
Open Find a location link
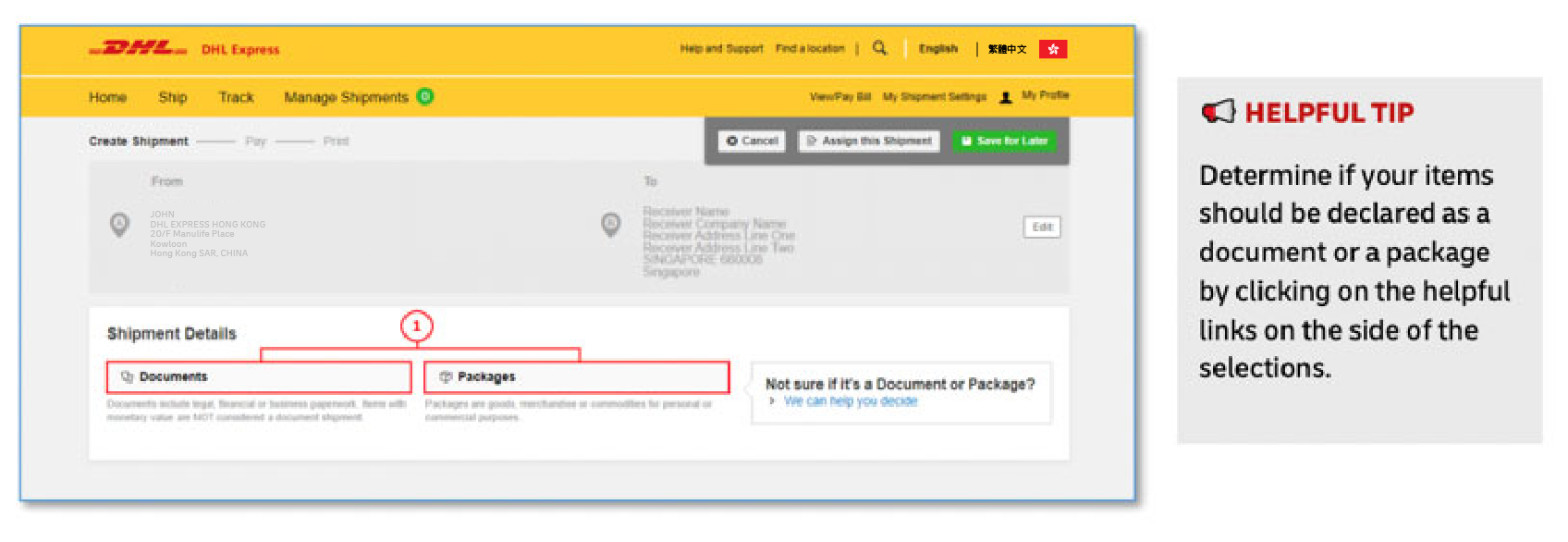click(810, 48)
